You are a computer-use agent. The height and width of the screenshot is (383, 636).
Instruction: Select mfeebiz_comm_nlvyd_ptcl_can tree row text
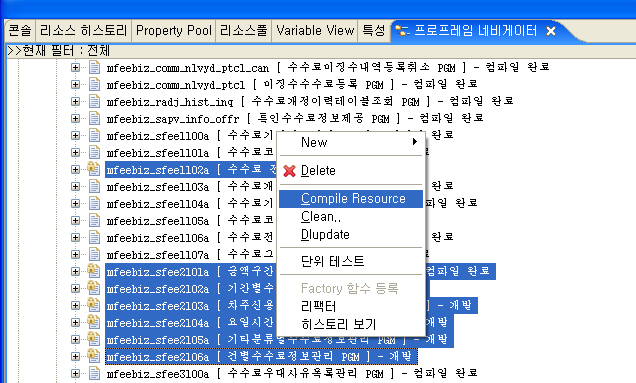pos(328,67)
